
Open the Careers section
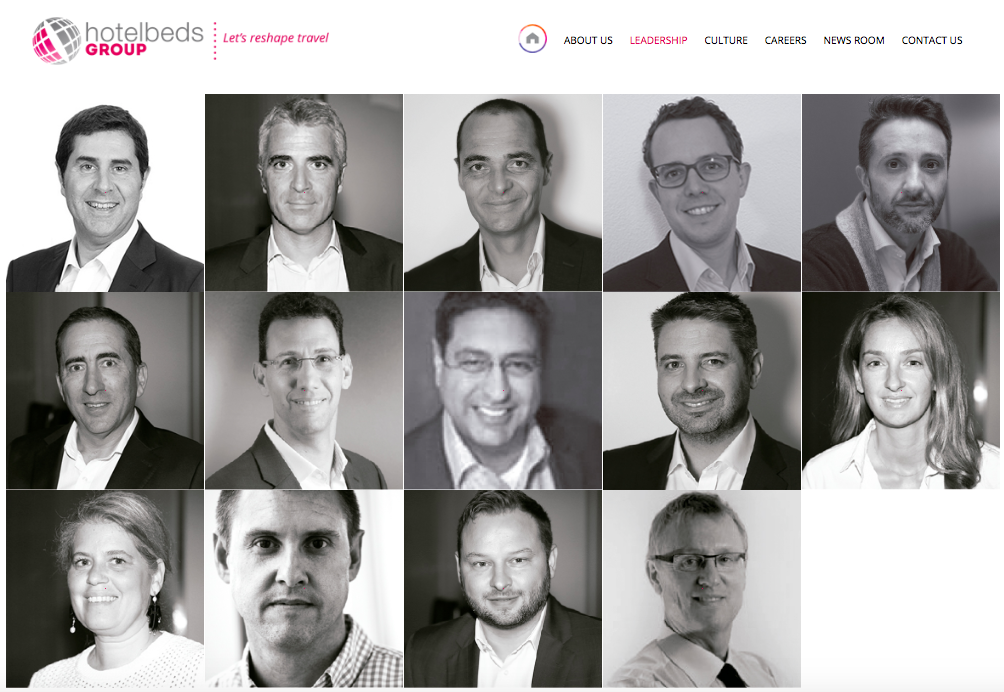coord(785,40)
